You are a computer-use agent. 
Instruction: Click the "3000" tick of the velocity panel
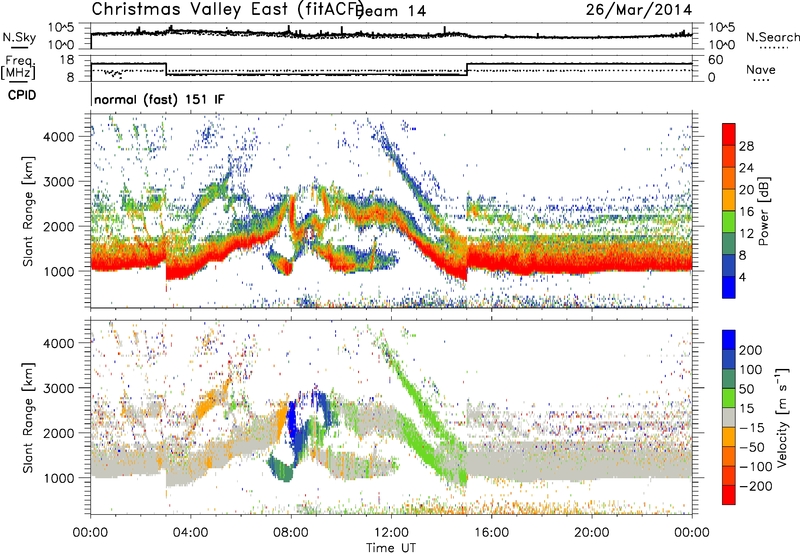[58, 388]
